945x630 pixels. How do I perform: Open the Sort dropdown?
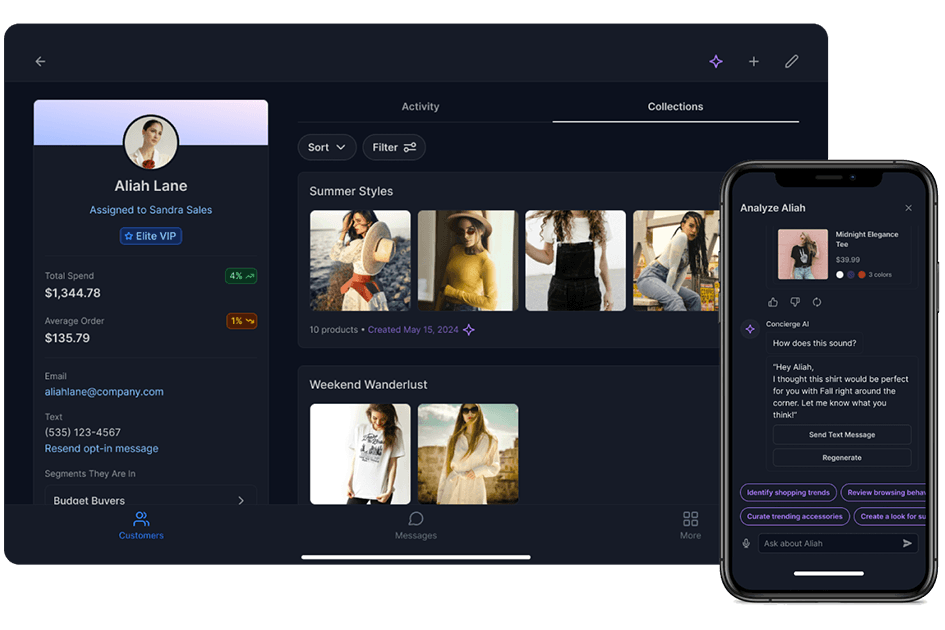coord(327,147)
